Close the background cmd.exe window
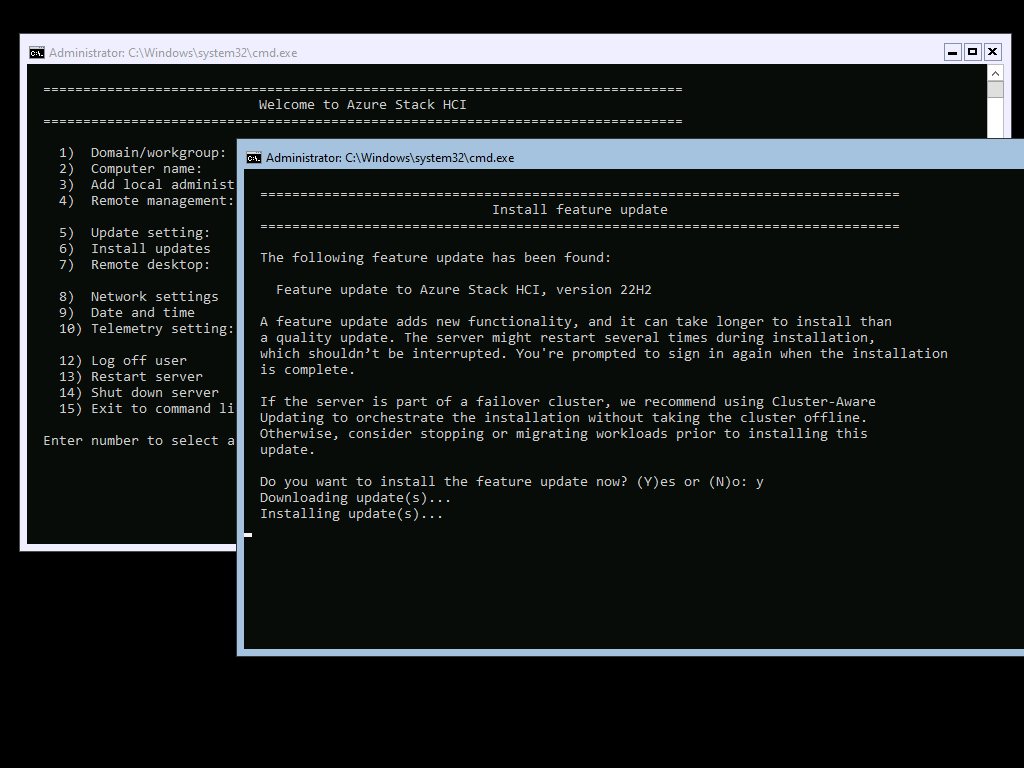 coord(992,52)
